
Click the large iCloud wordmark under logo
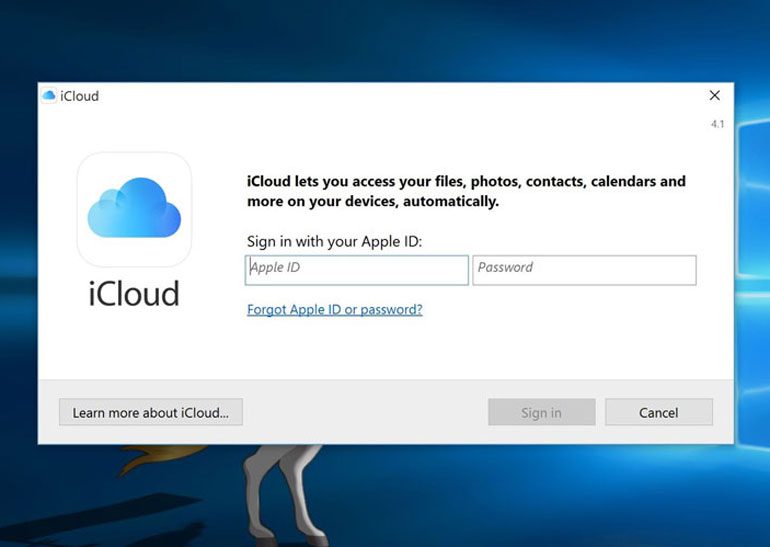(134, 294)
